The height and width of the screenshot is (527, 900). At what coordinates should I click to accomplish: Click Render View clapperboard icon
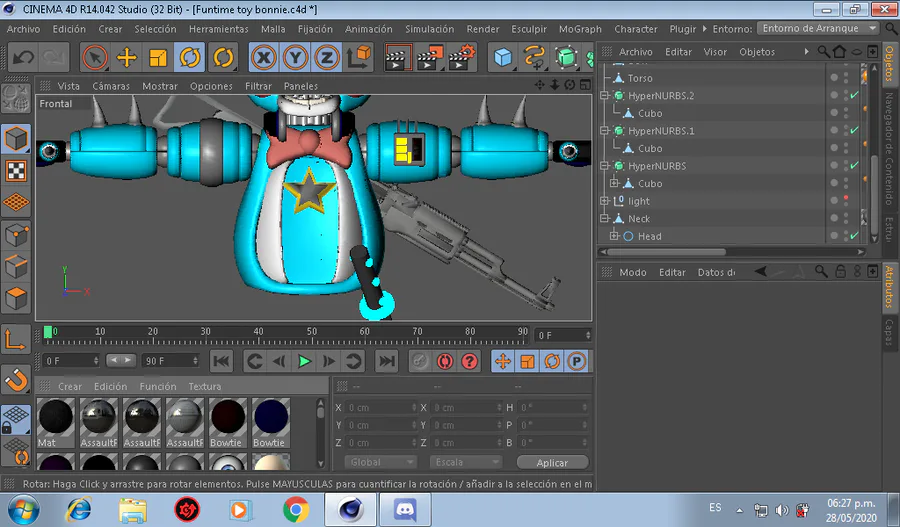pyautogui.click(x=397, y=57)
